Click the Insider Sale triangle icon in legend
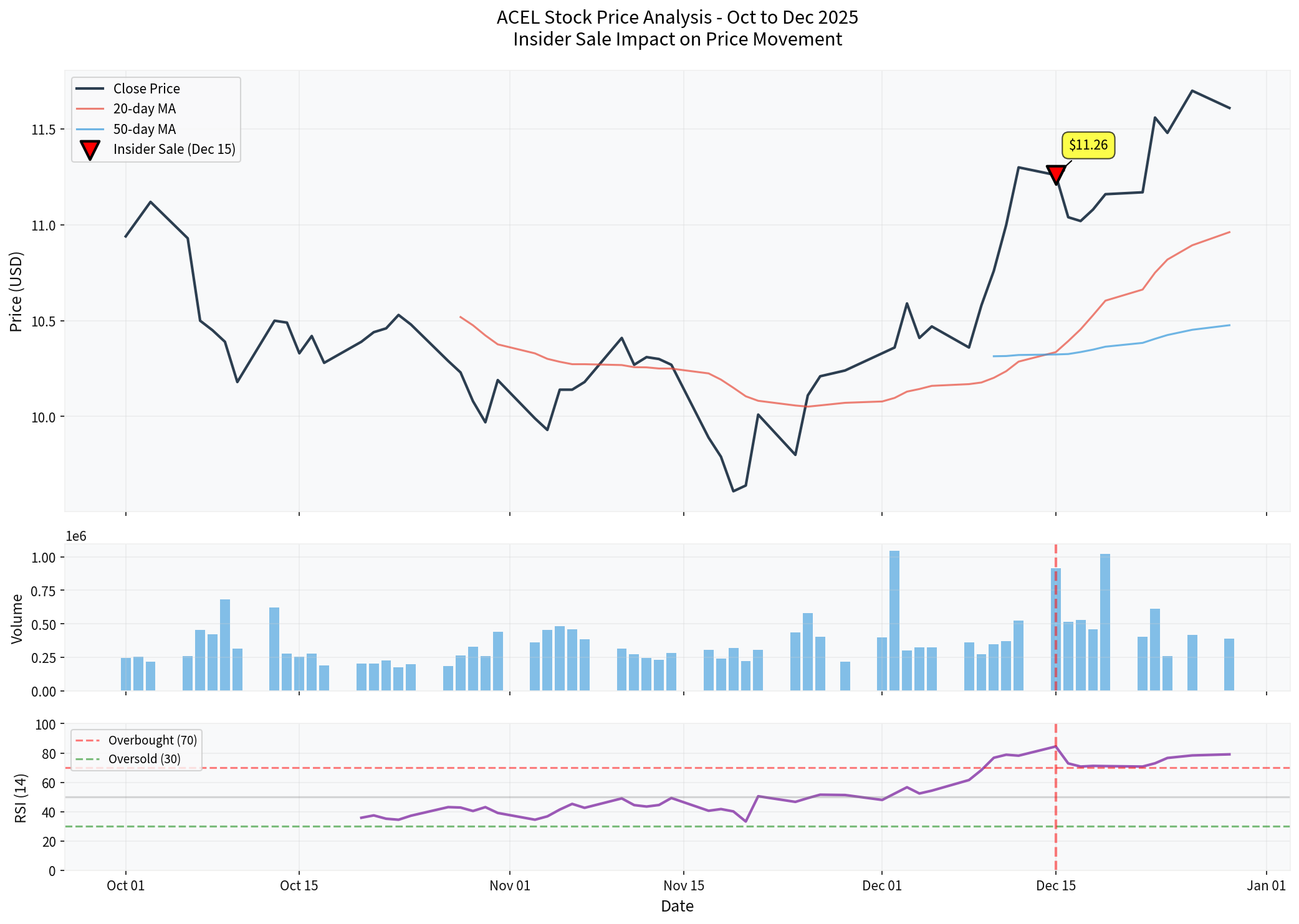The width and height of the screenshot is (1299, 924). tap(90, 150)
